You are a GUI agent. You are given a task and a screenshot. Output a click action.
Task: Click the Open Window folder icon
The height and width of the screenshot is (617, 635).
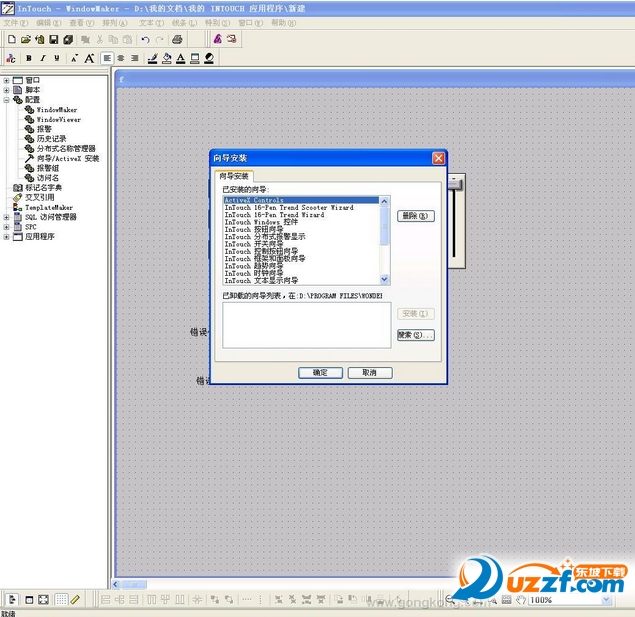click(26, 39)
